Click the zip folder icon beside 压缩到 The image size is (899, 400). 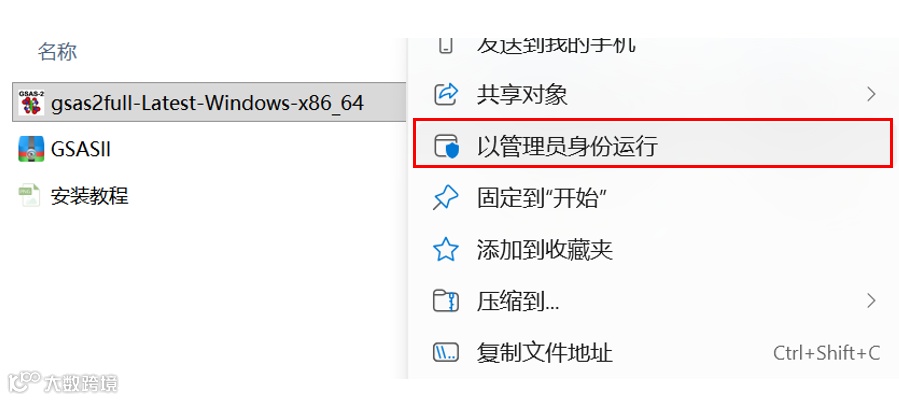click(x=445, y=300)
